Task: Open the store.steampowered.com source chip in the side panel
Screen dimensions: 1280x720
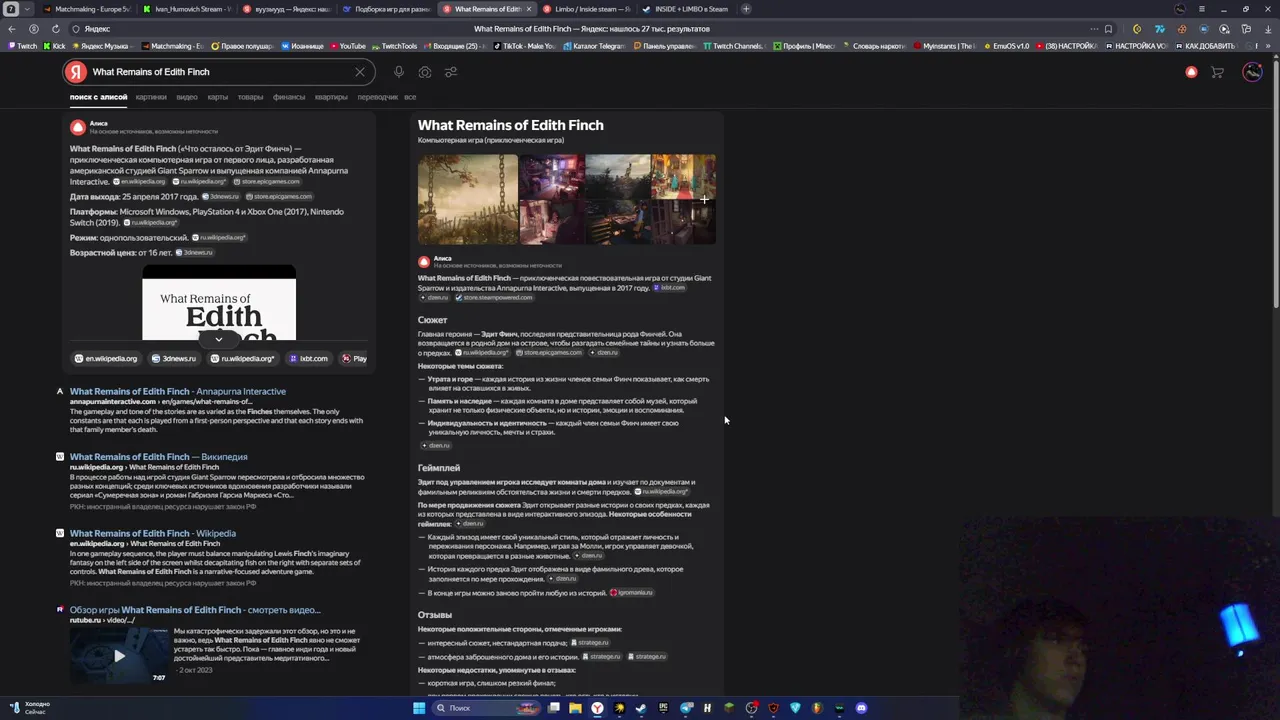Action: click(493, 297)
